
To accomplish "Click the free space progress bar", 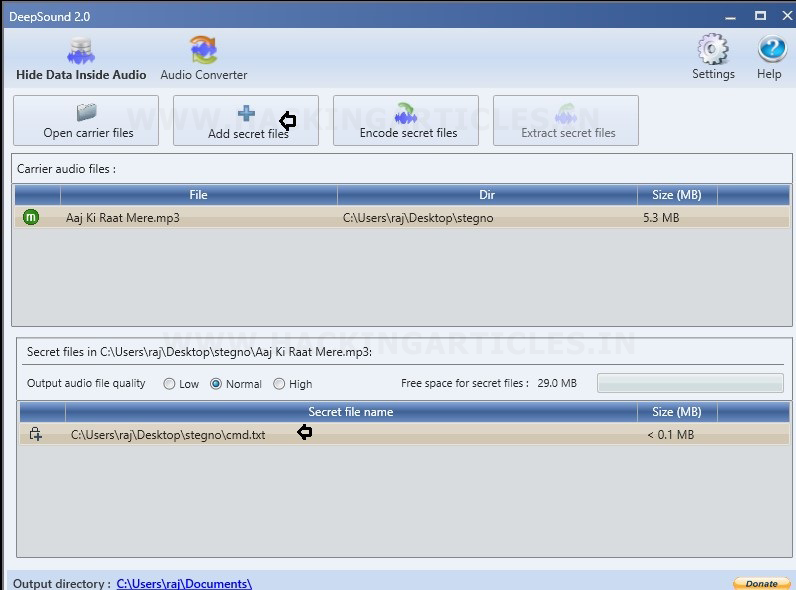I will 690,383.
